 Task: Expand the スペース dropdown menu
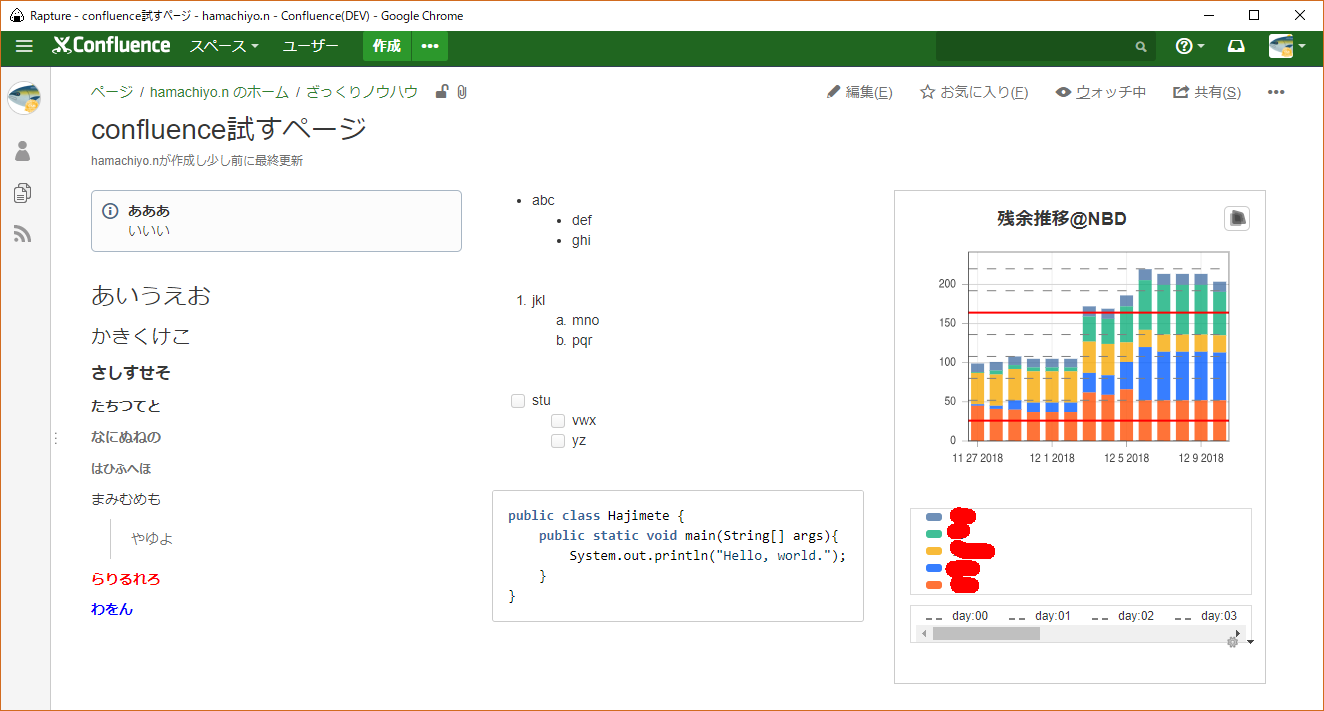(x=224, y=46)
